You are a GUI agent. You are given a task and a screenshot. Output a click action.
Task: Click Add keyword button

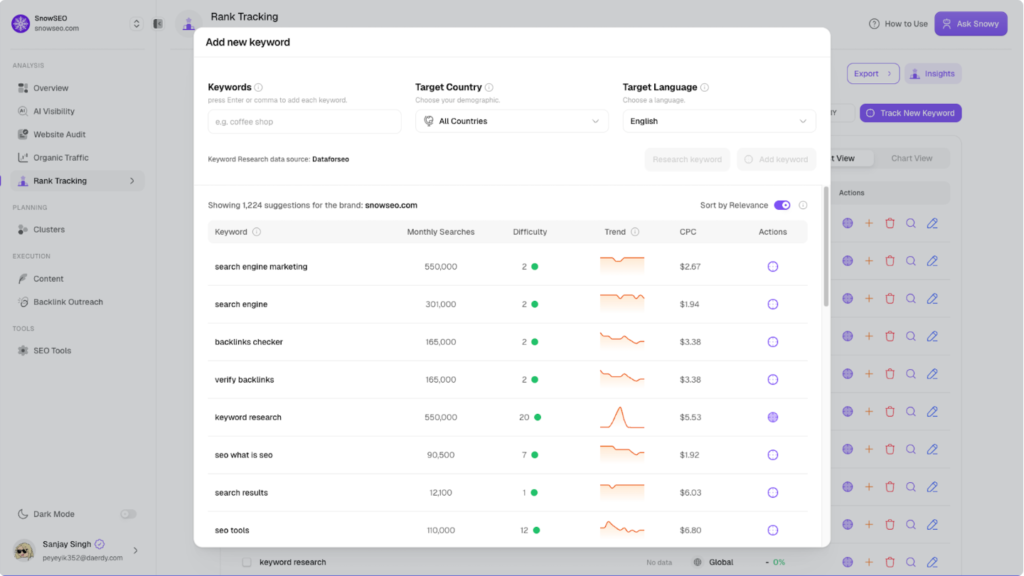(x=776, y=159)
